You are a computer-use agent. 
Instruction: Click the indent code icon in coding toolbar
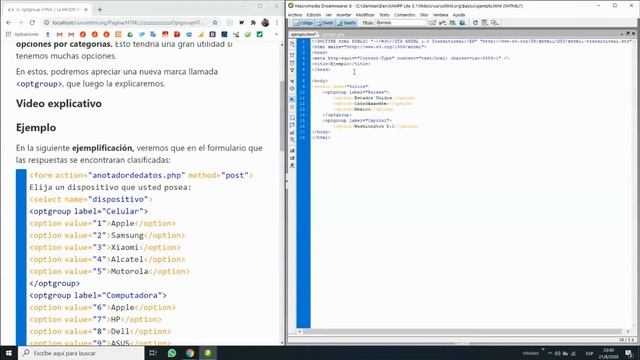[292, 151]
